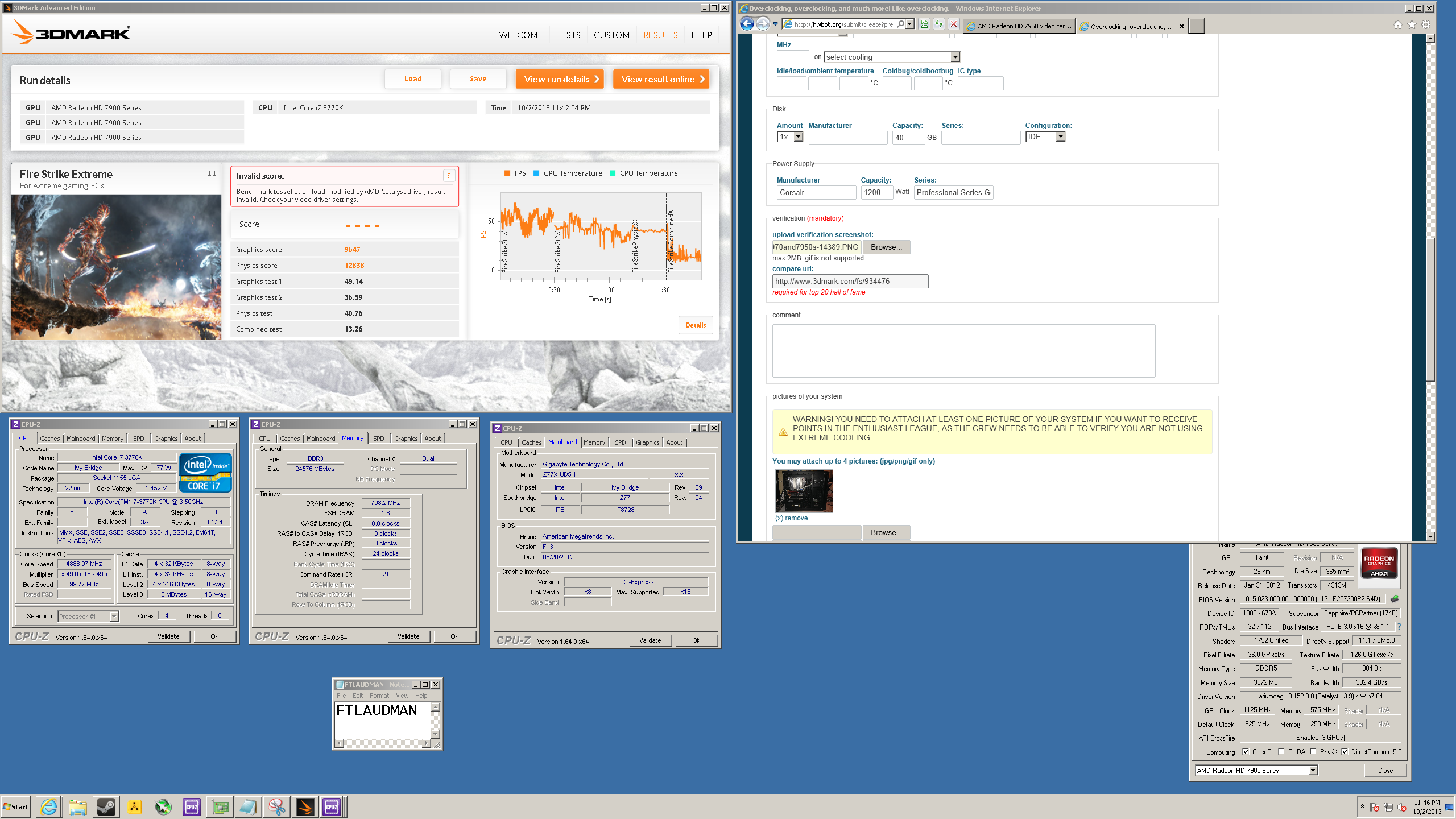
Task: Click the IE compatibility view icon
Action: (x=924, y=24)
